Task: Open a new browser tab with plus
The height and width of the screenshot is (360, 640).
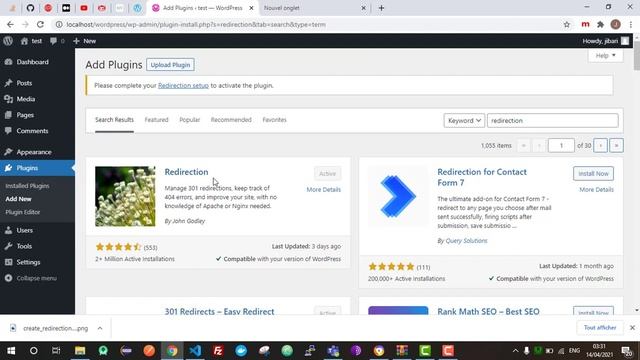Action: pos(381,8)
